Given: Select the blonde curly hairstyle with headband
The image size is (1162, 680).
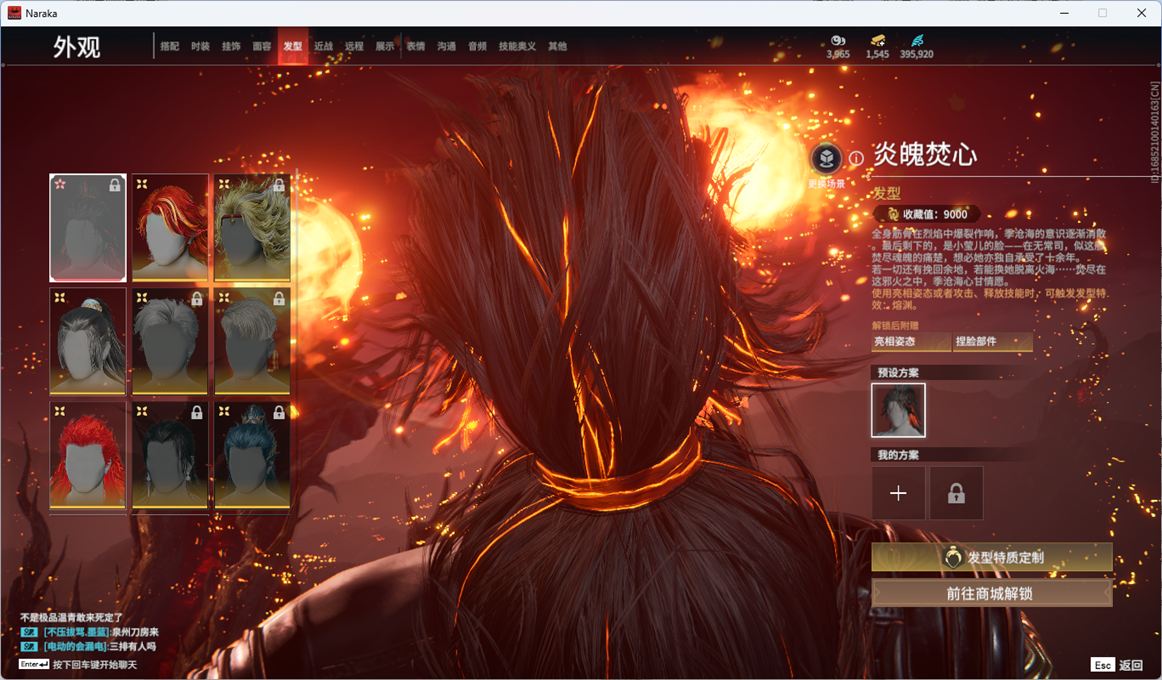Looking at the screenshot, I should point(252,228).
